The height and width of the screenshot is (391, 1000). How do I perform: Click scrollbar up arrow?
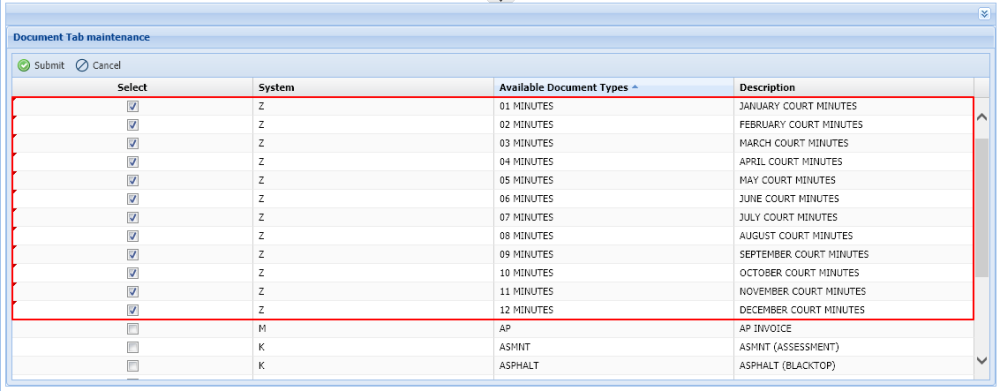pos(982,117)
